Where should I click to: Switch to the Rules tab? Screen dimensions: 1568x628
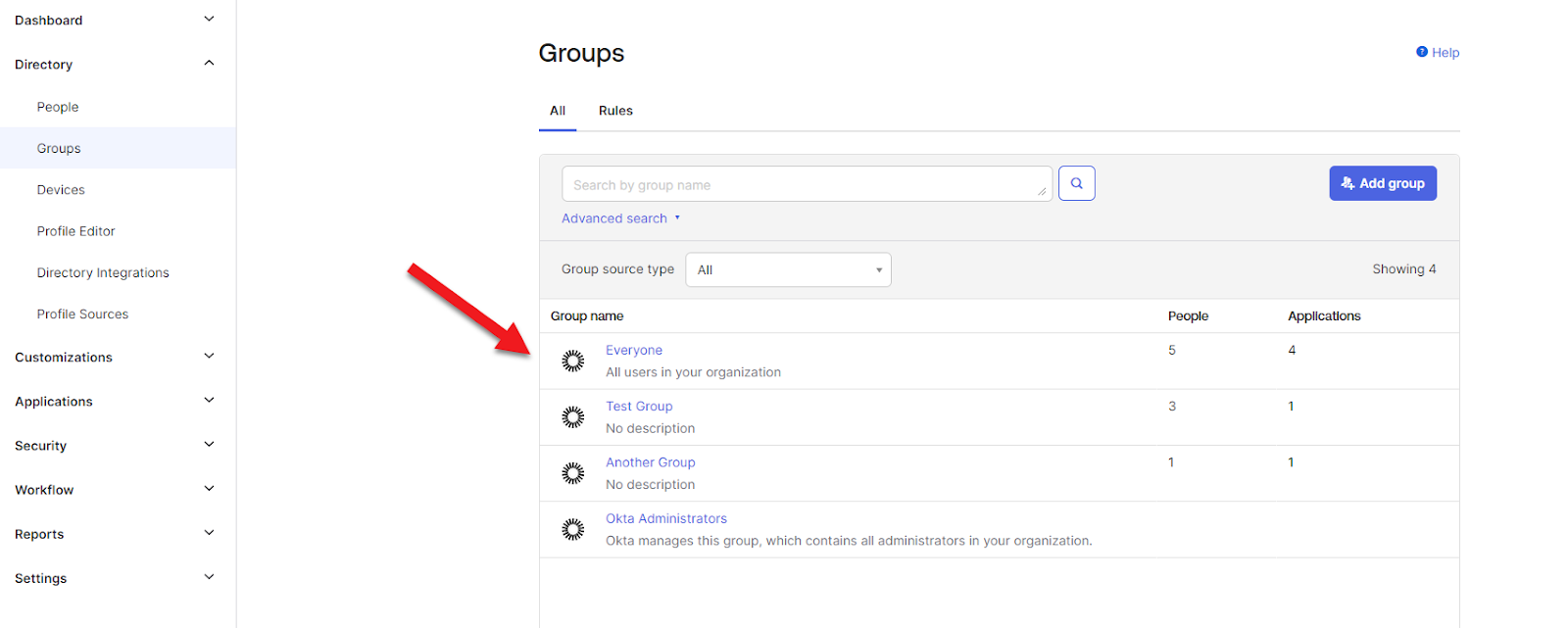click(615, 111)
